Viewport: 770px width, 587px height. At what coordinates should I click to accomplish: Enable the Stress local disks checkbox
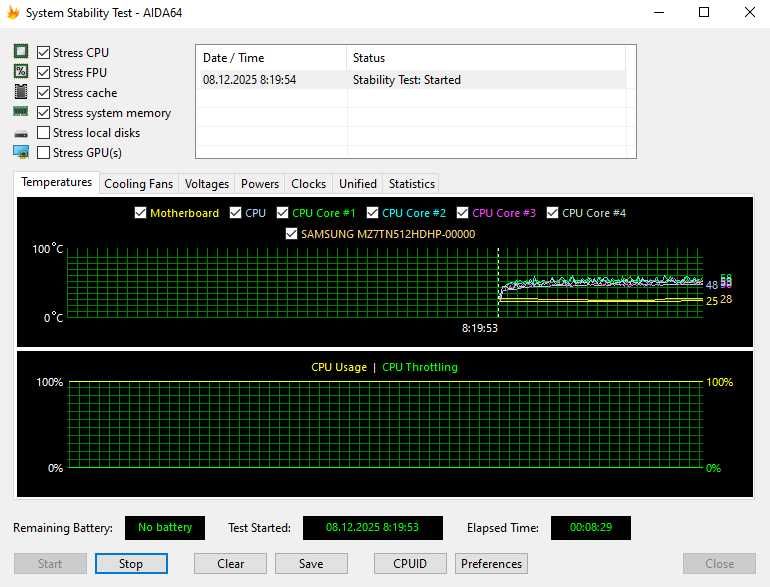pos(43,133)
